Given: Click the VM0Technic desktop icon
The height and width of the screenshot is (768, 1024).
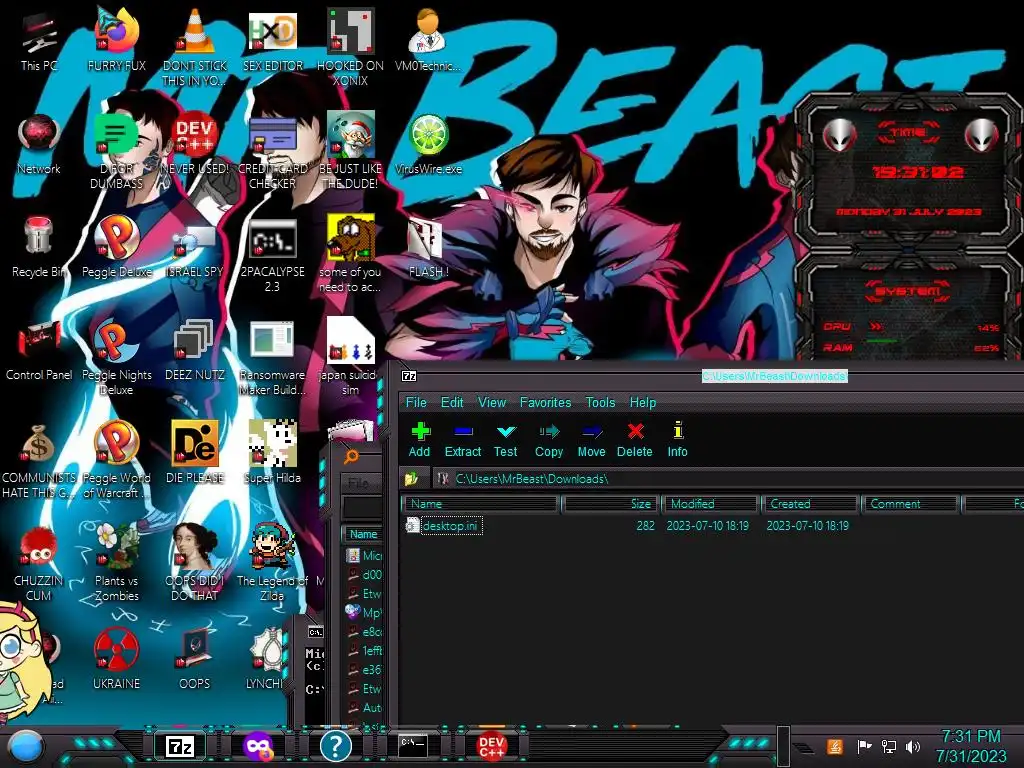Looking at the screenshot, I should point(428,31).
